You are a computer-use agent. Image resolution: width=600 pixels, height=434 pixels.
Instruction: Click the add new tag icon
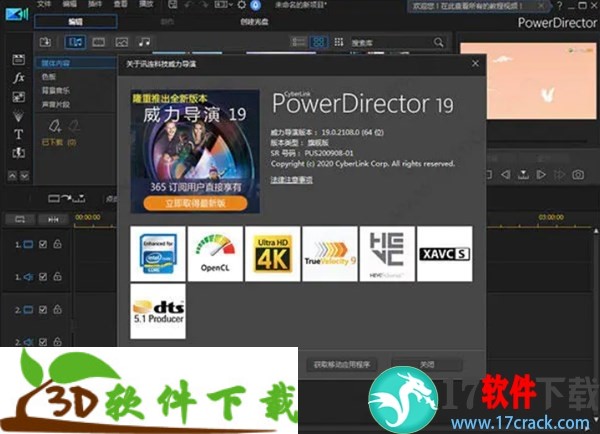[55, 126]
